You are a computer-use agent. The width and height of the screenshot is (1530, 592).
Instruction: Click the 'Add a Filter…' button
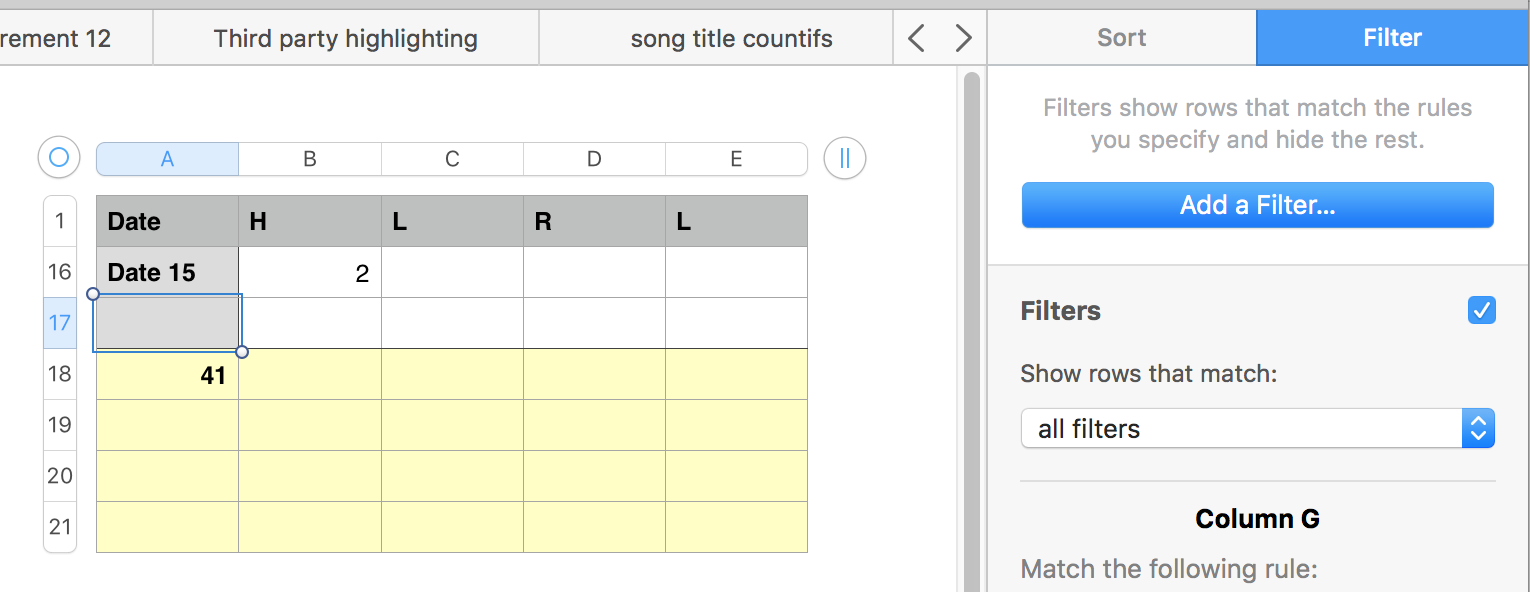tap(1257, 205)
